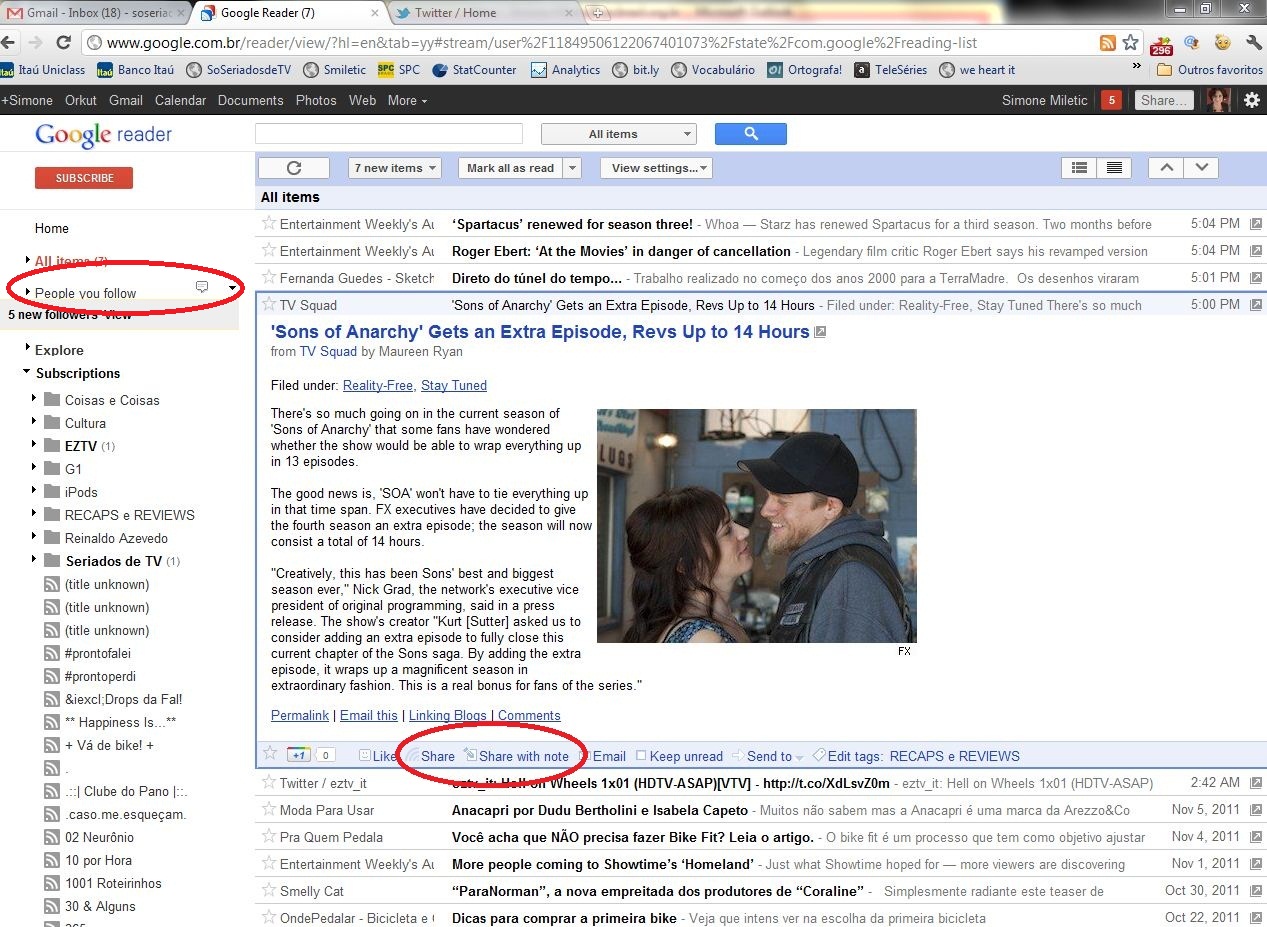Collapse the Subscriptions section
This screenshot has width=1267, height=927.
coord(26,372)
